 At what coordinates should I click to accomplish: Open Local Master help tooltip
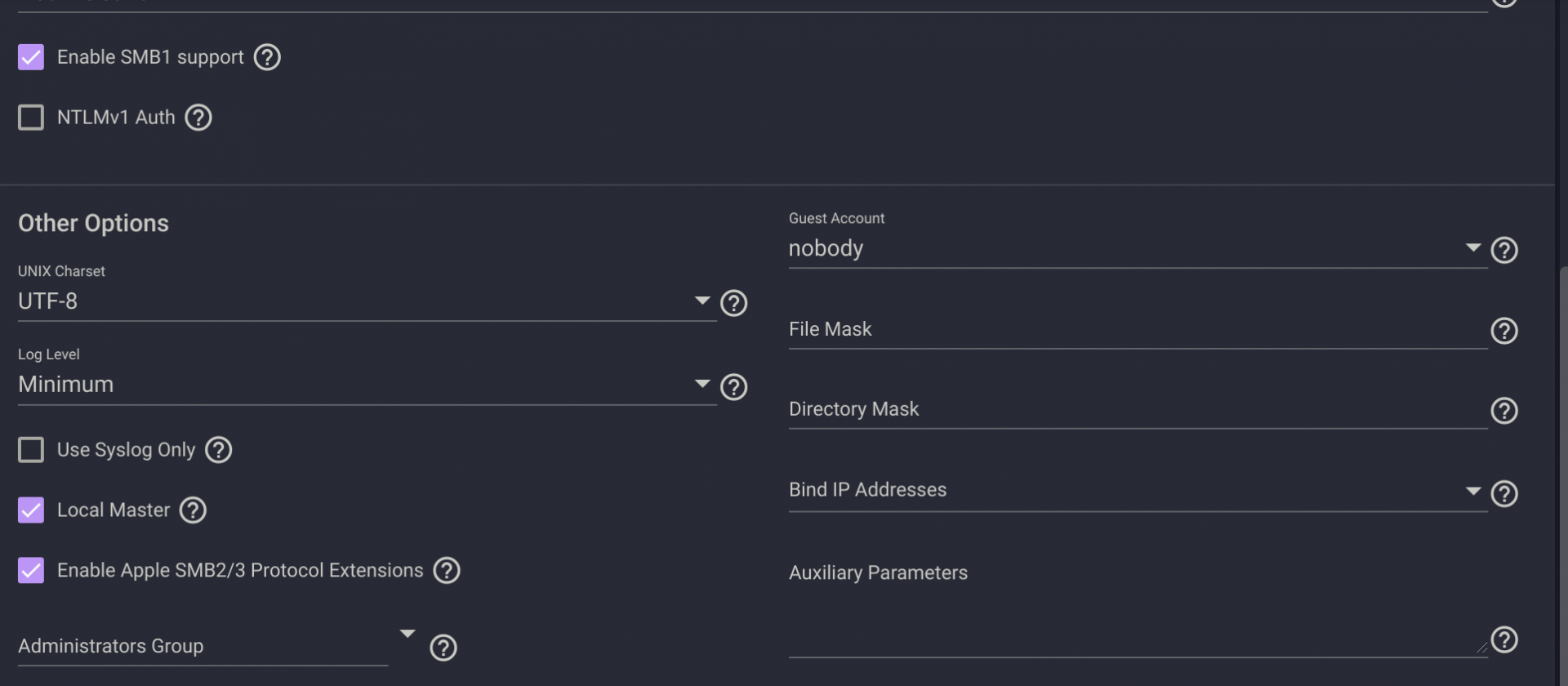193,510
